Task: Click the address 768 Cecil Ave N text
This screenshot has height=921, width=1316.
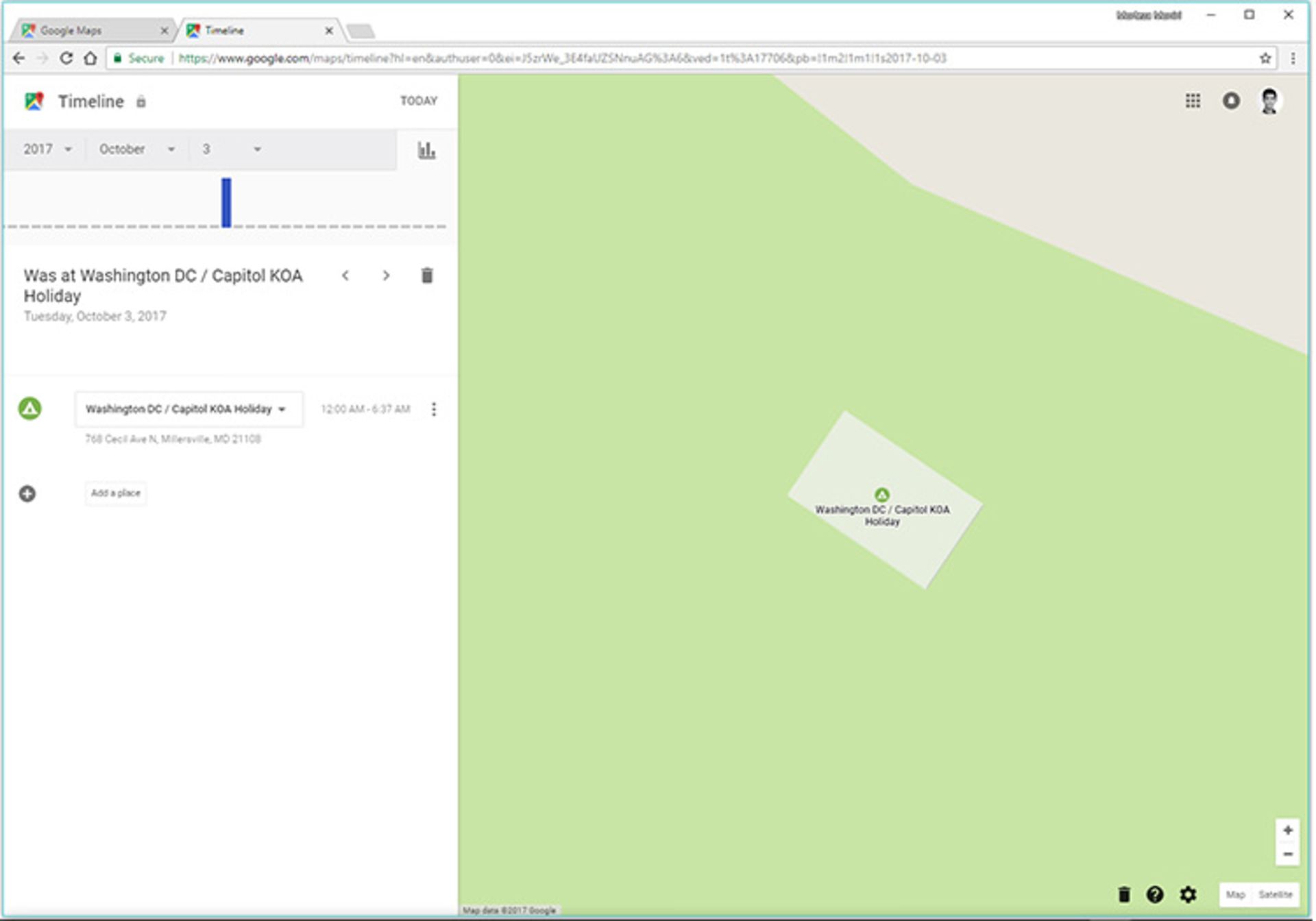Action: [173, 439]
